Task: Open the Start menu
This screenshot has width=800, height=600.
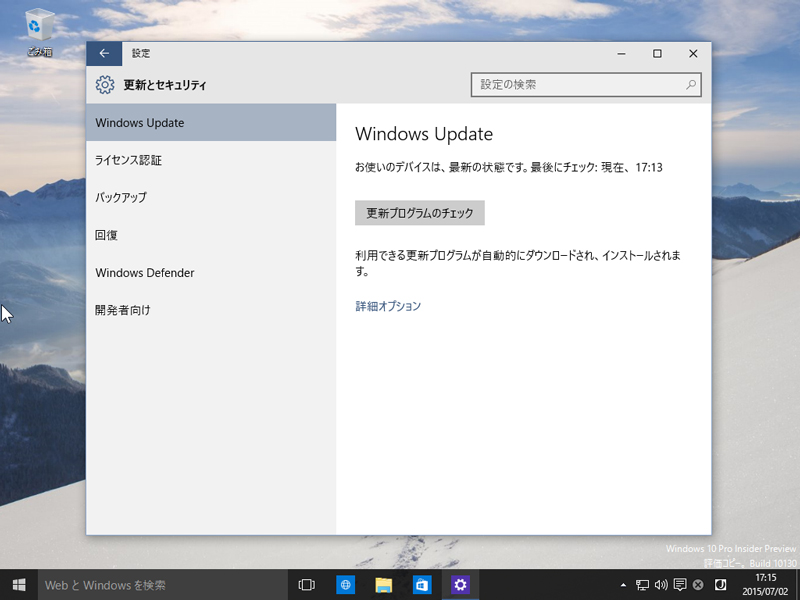Action: click(x=19, y=585)
